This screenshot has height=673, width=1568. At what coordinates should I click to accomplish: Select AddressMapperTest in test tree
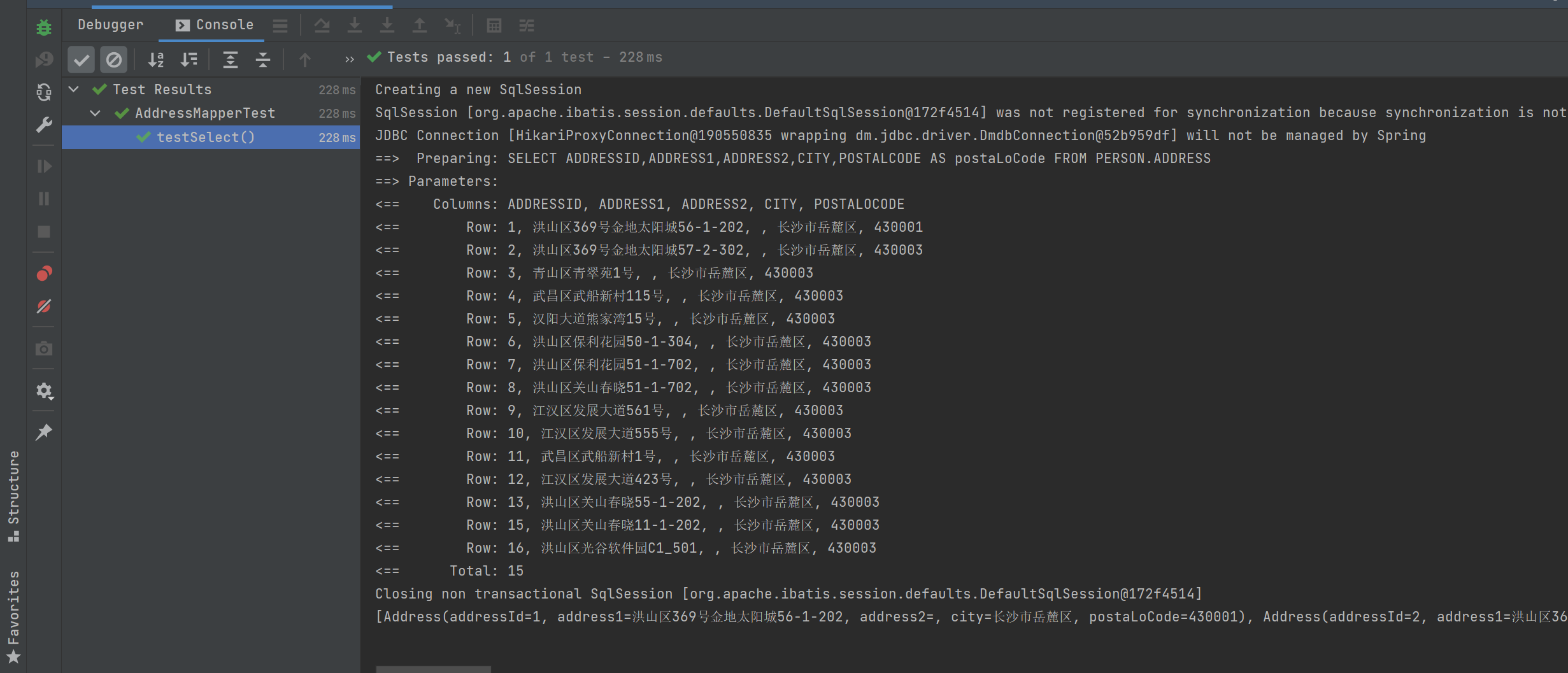[x=205, y=113]
